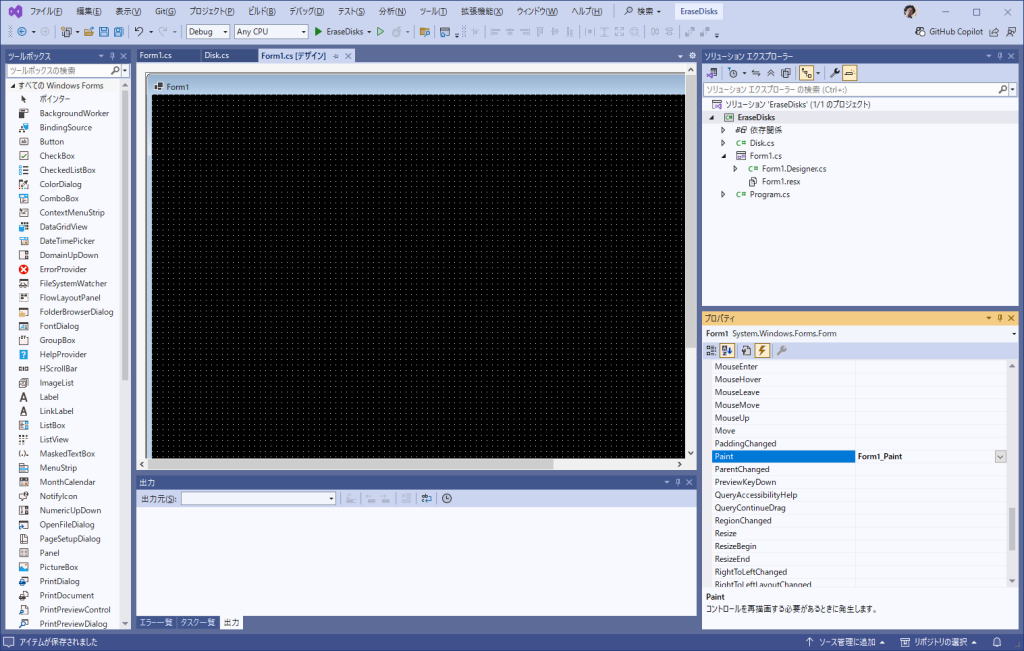
Task: Expand the Program.cs tree node
Action: pyautogui.click(x=723, y=194)
